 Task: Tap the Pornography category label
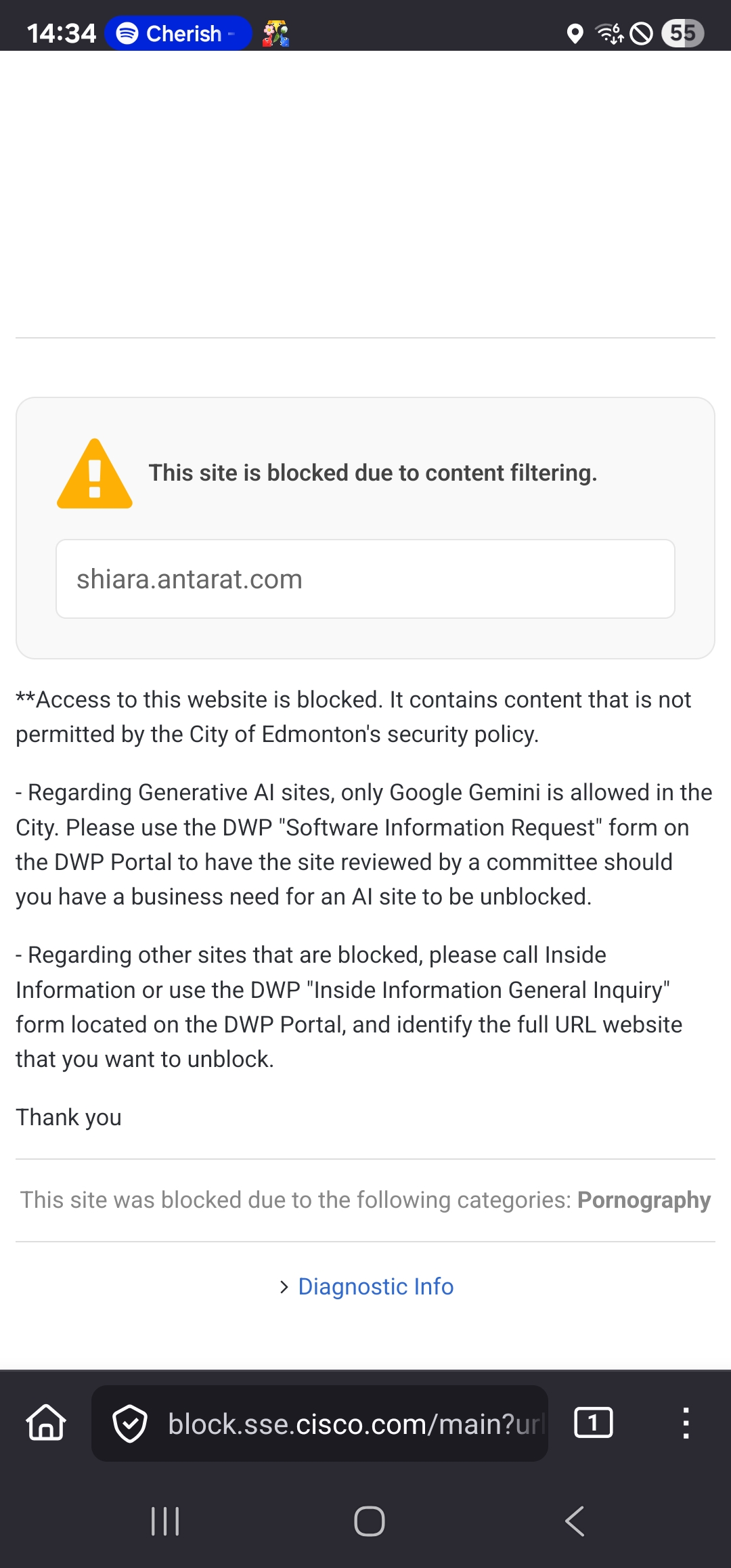(x=644, y=1200)
